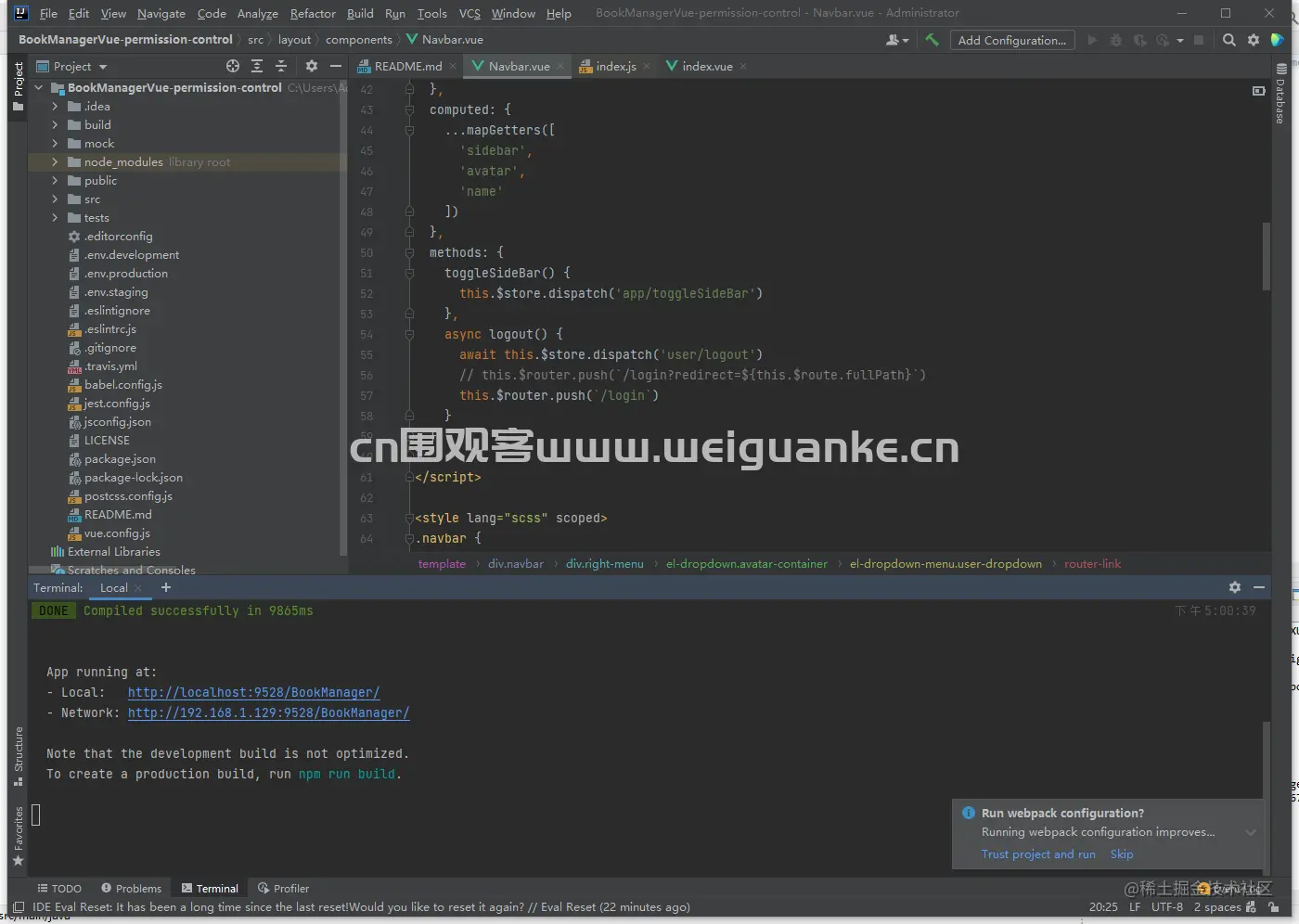Viewport: 1299px width, 924px height.
Task: Click the Run triangle icon in toolbar
Action: point(1092,40)
